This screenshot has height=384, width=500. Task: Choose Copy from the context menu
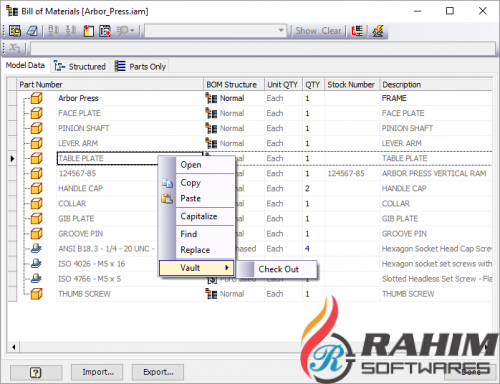(205, 183)
